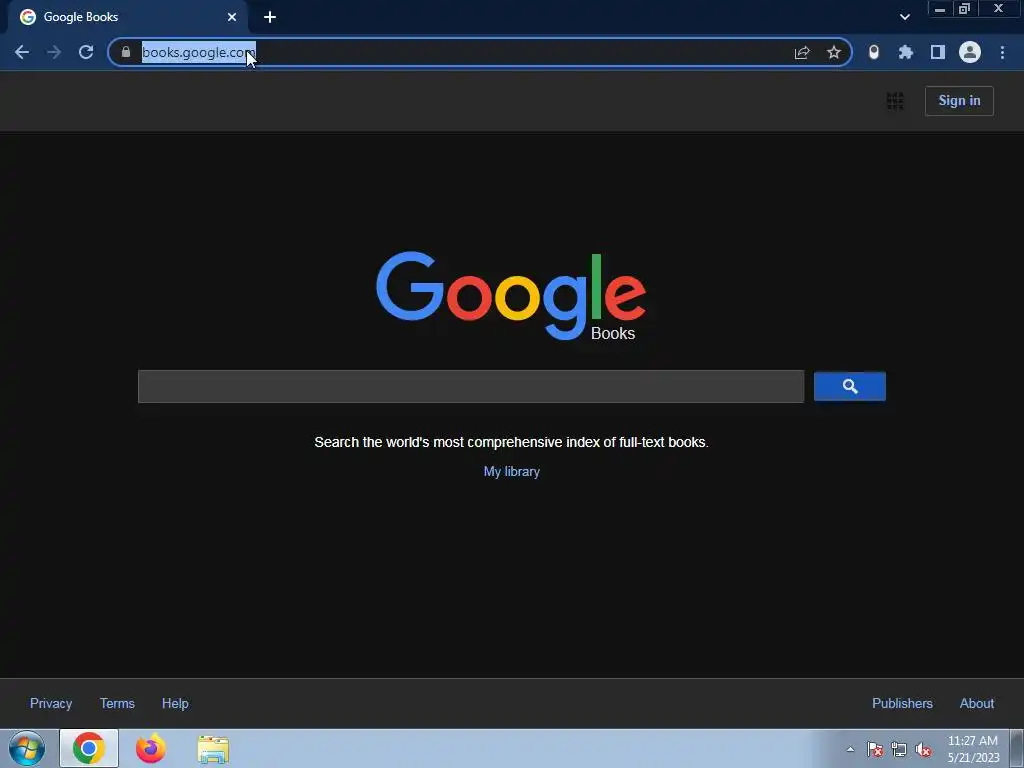The height and width of the screenshot is (768, 1024).
Task: Open the Chrome profile avatar
Action: pyautogui.click(x=970, y=52)
